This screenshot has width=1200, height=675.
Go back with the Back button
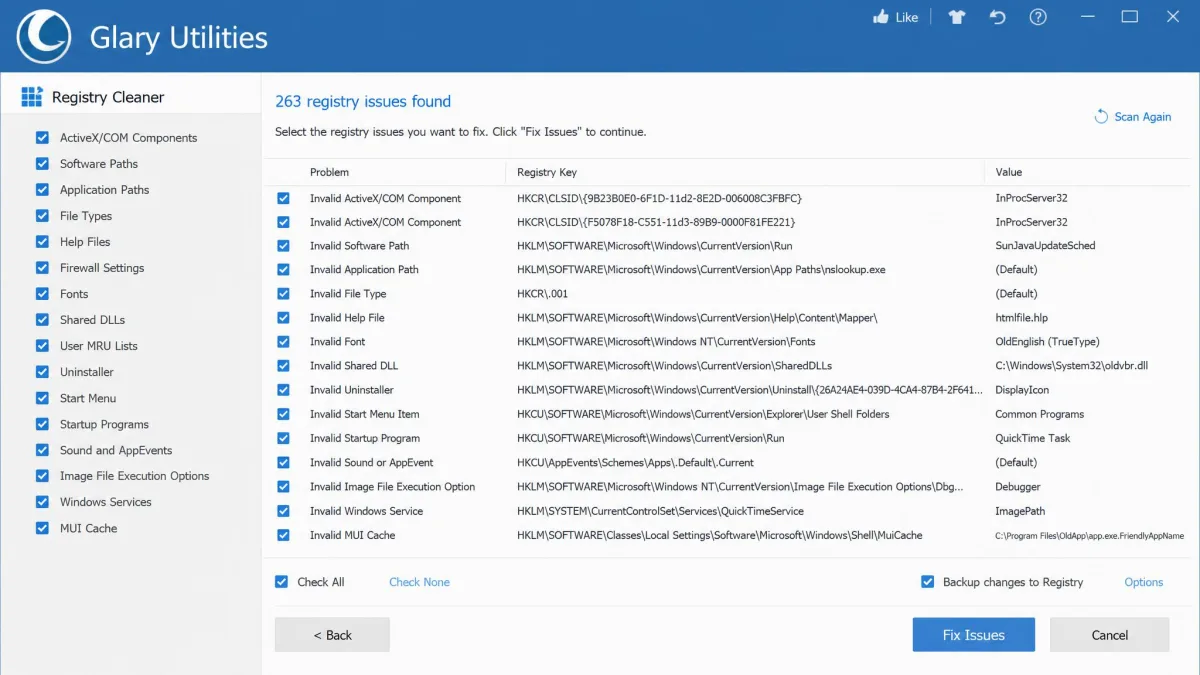pyautogui.click(x=332, y=635)
